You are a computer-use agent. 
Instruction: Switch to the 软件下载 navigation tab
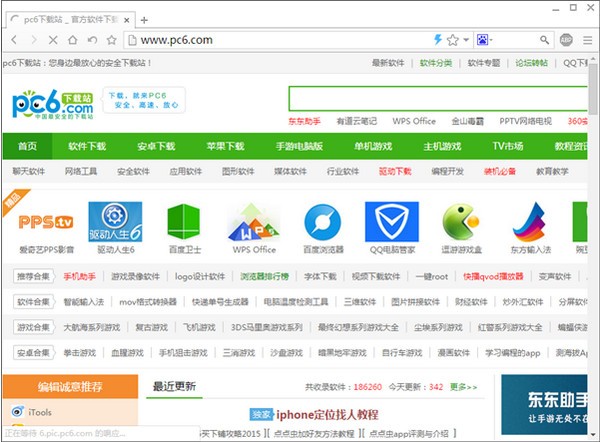pyautogui.click(x=87, y=146)
